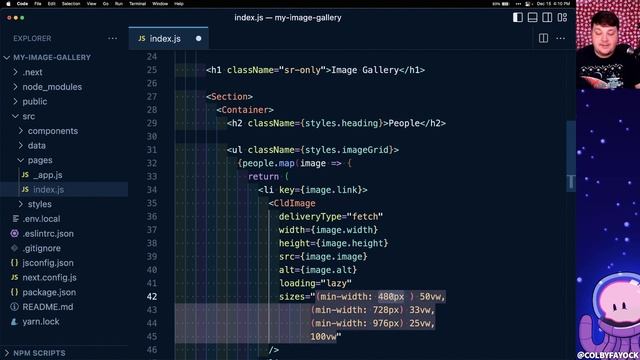Click loading="lazy" attribute

point(315,283)
